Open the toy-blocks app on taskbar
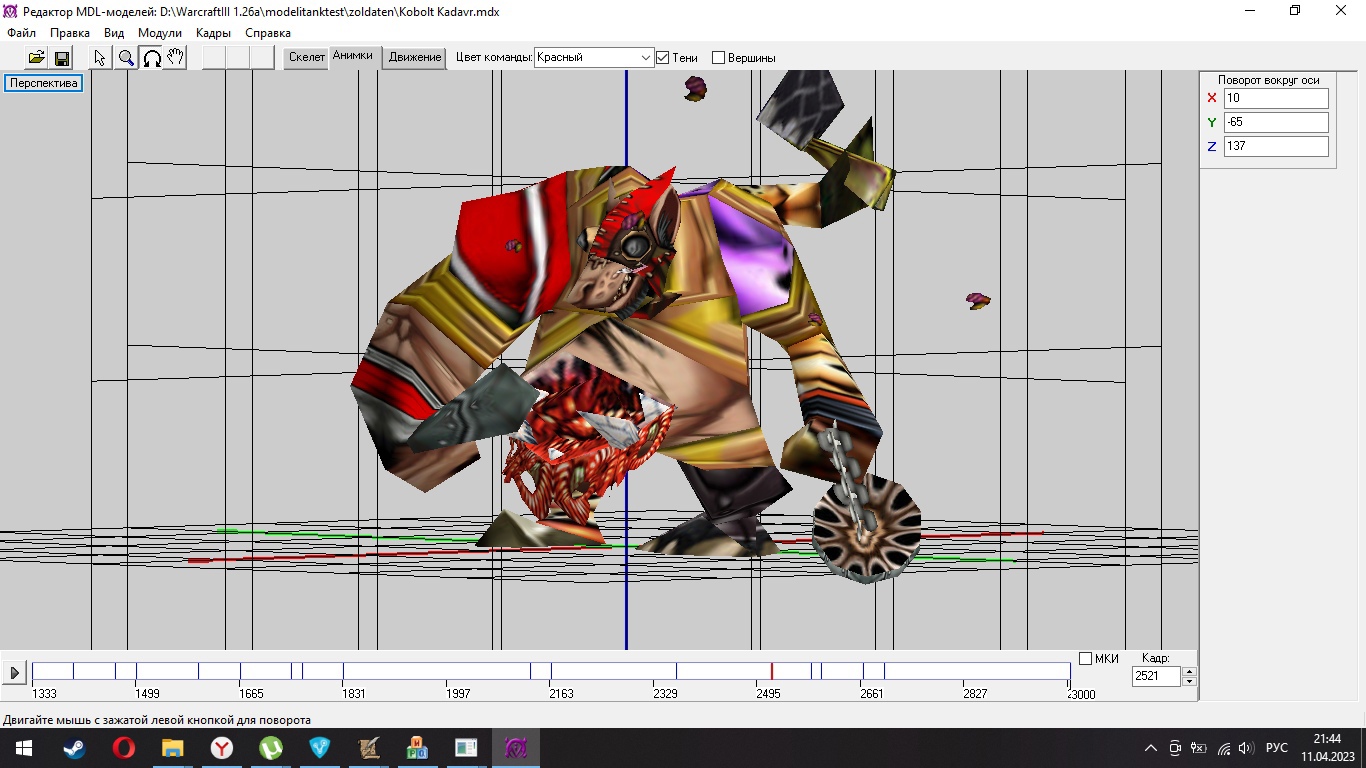Viewport: 1366px width, 768px height. [418, 748]
